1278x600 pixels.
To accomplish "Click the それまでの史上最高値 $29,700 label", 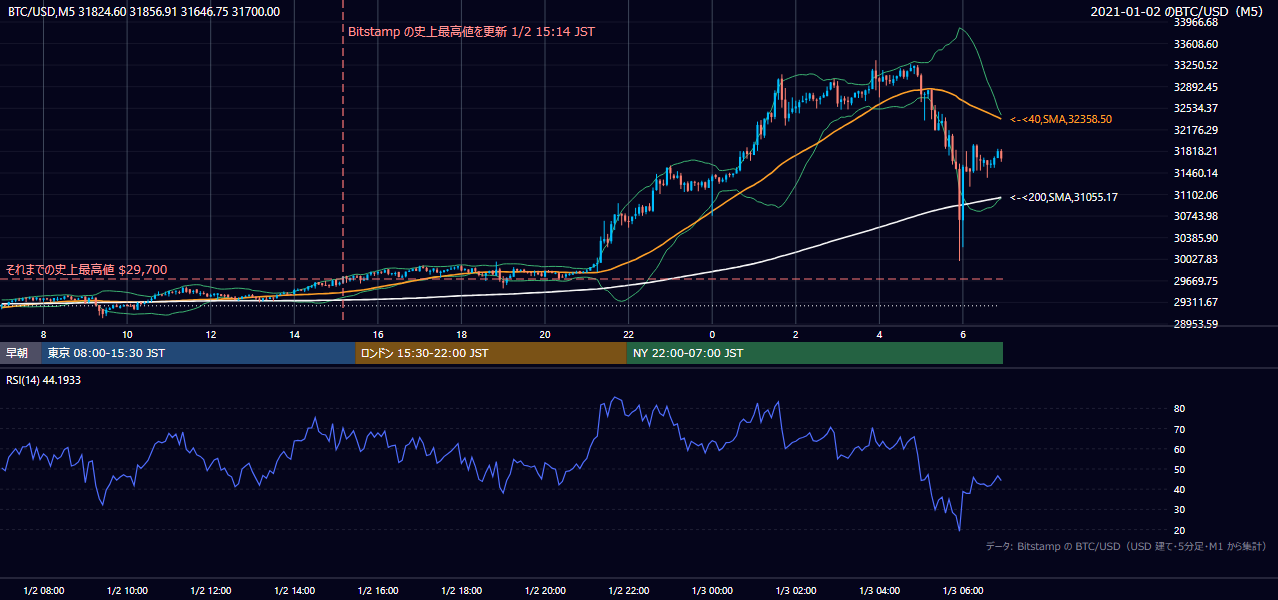I will pos(87,270).
